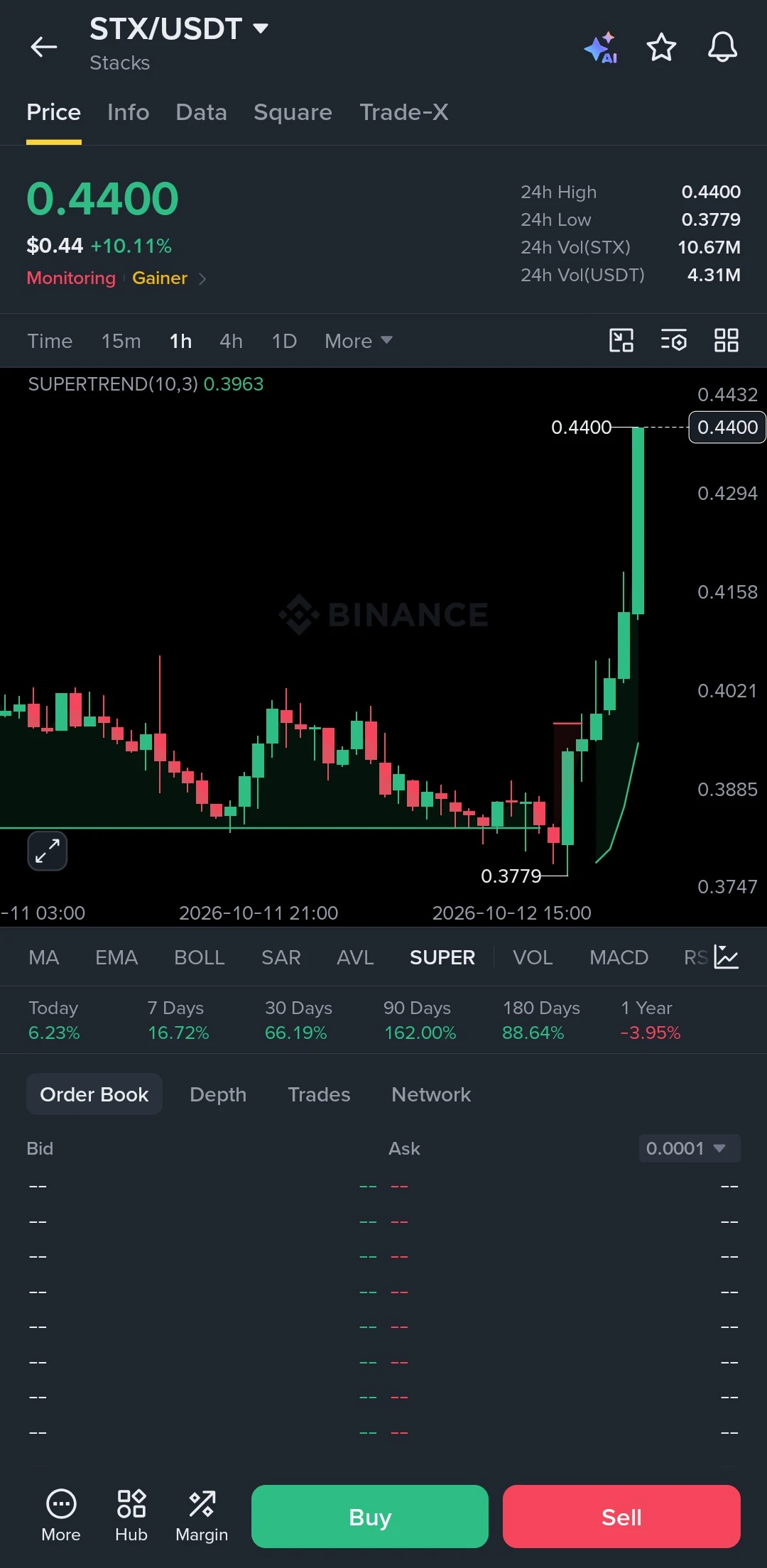Expand chart to fullscreen
Image resolution: width=767 pixels, height=1568 pixels.
(x=48, y=851)
